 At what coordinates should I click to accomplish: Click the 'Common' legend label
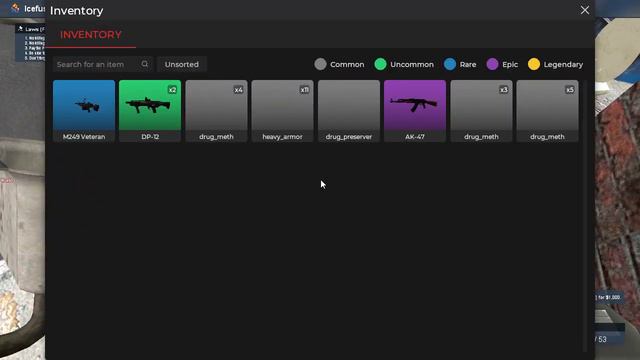(347, 64)
